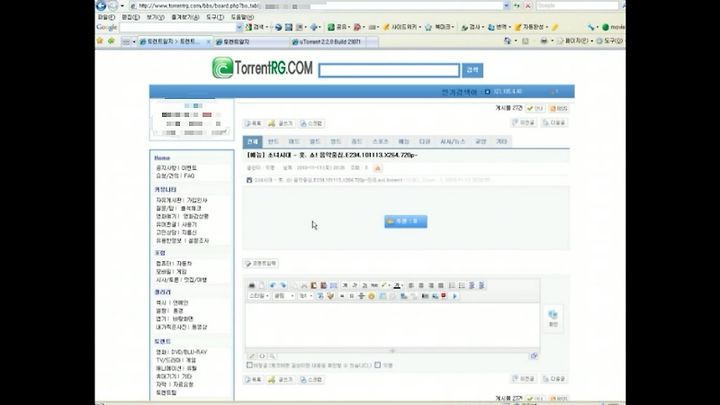720x405 pixels.
Task: Click the editor resize handle bar below the text area
Action: [392, 350]
